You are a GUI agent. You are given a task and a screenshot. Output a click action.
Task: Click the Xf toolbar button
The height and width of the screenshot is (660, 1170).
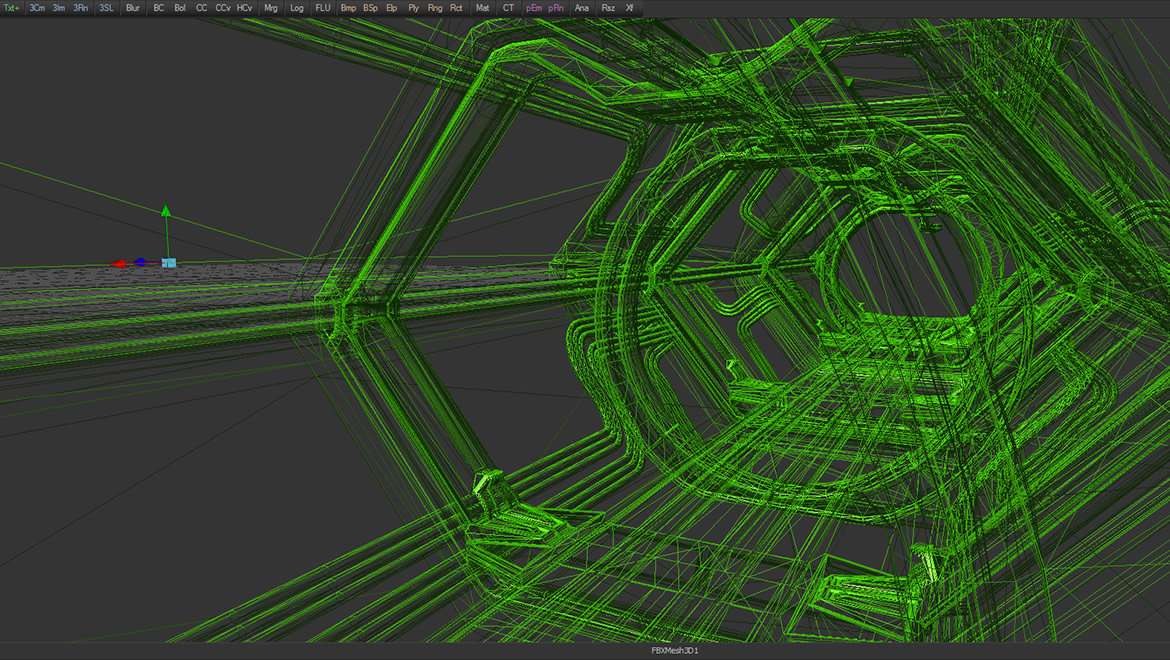[630, 8]
